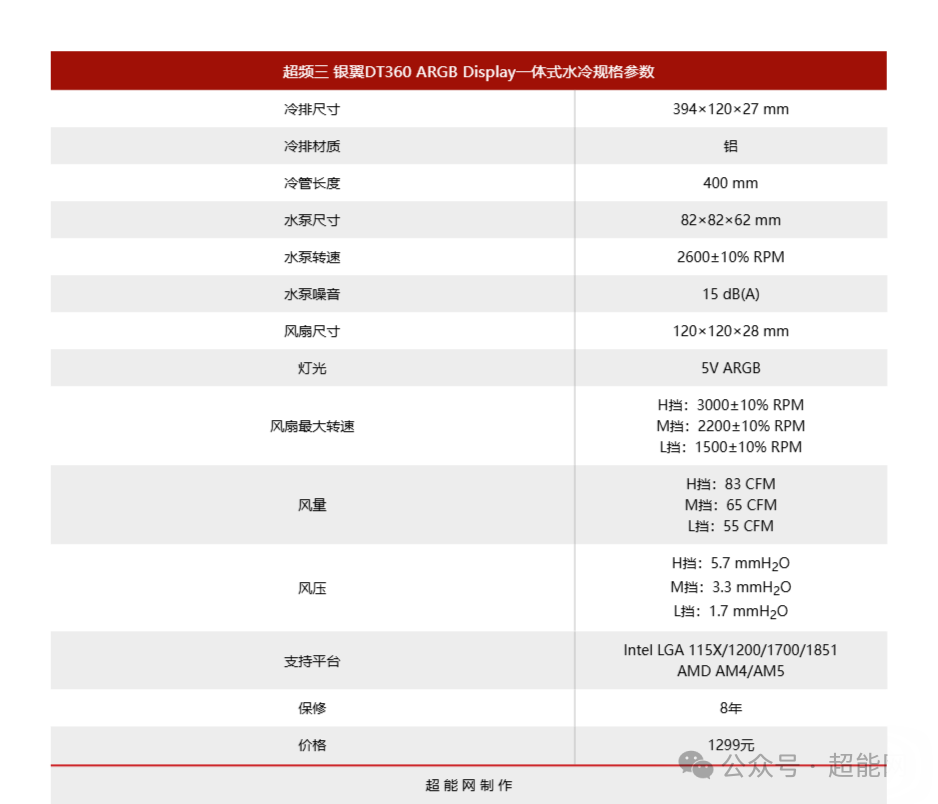
Task: Click M挡: 65 CFM line
Action: [730, 505]
